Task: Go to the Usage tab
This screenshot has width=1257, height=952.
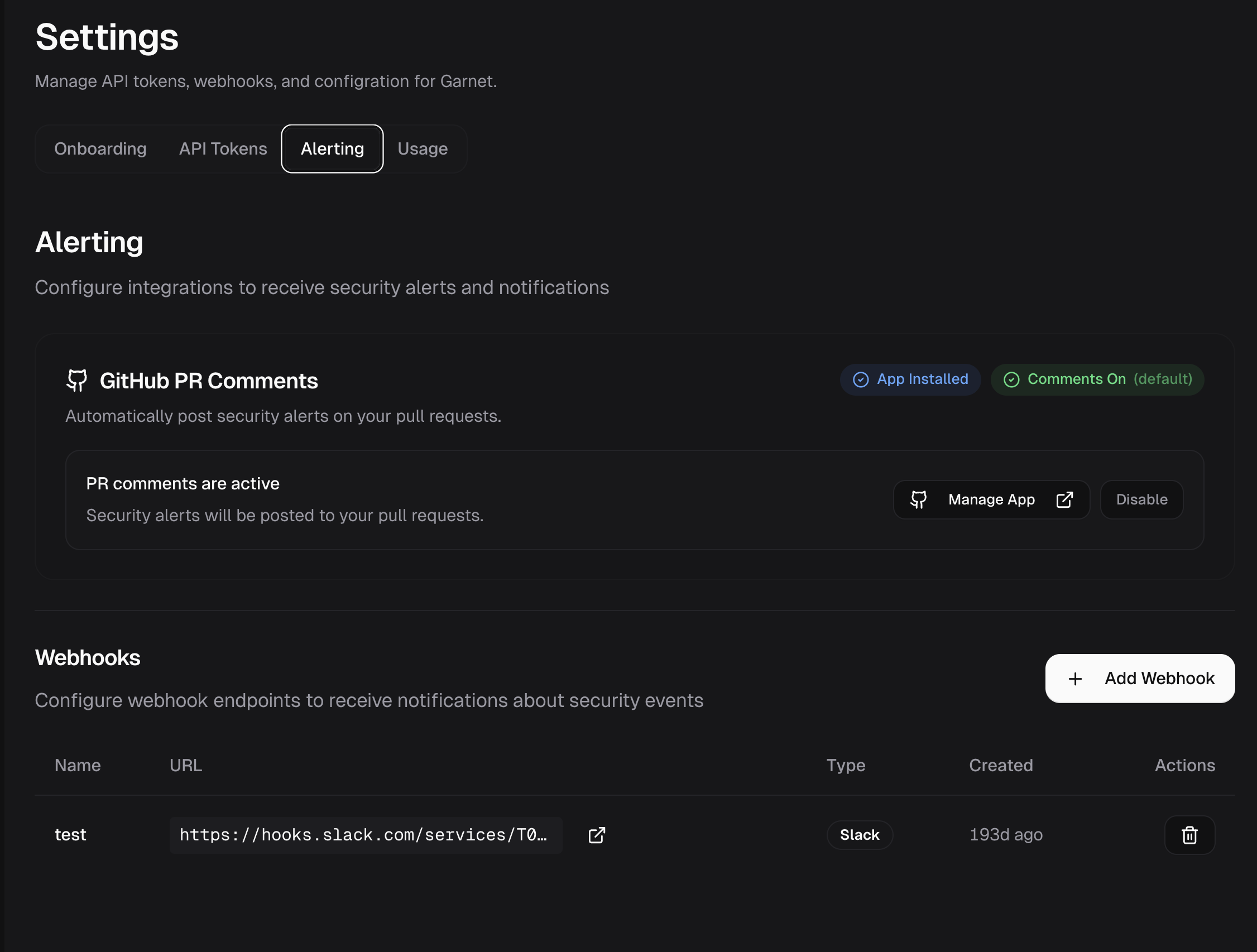Action: 422,149
